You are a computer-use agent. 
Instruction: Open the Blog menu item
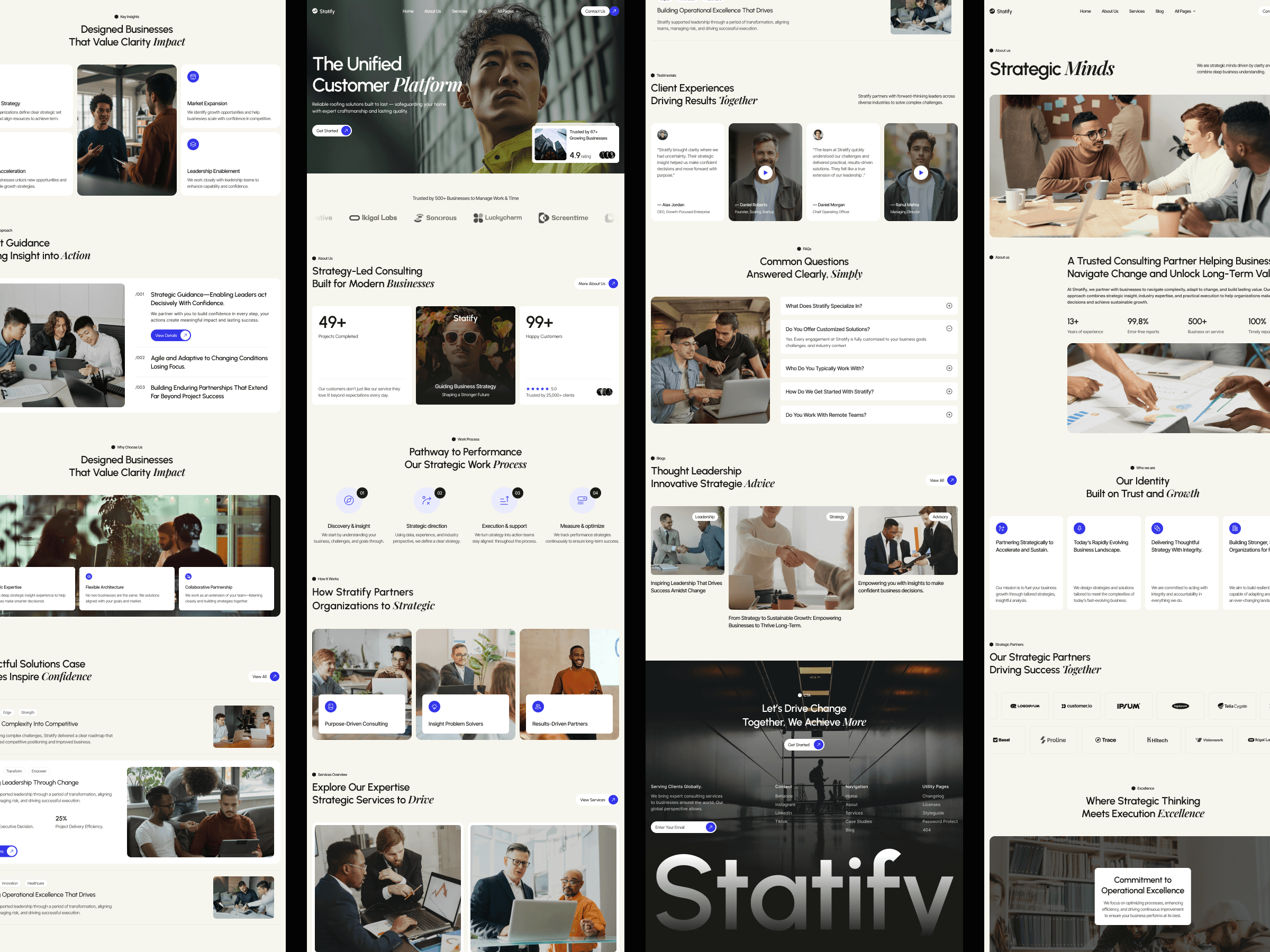pos(482,11)
